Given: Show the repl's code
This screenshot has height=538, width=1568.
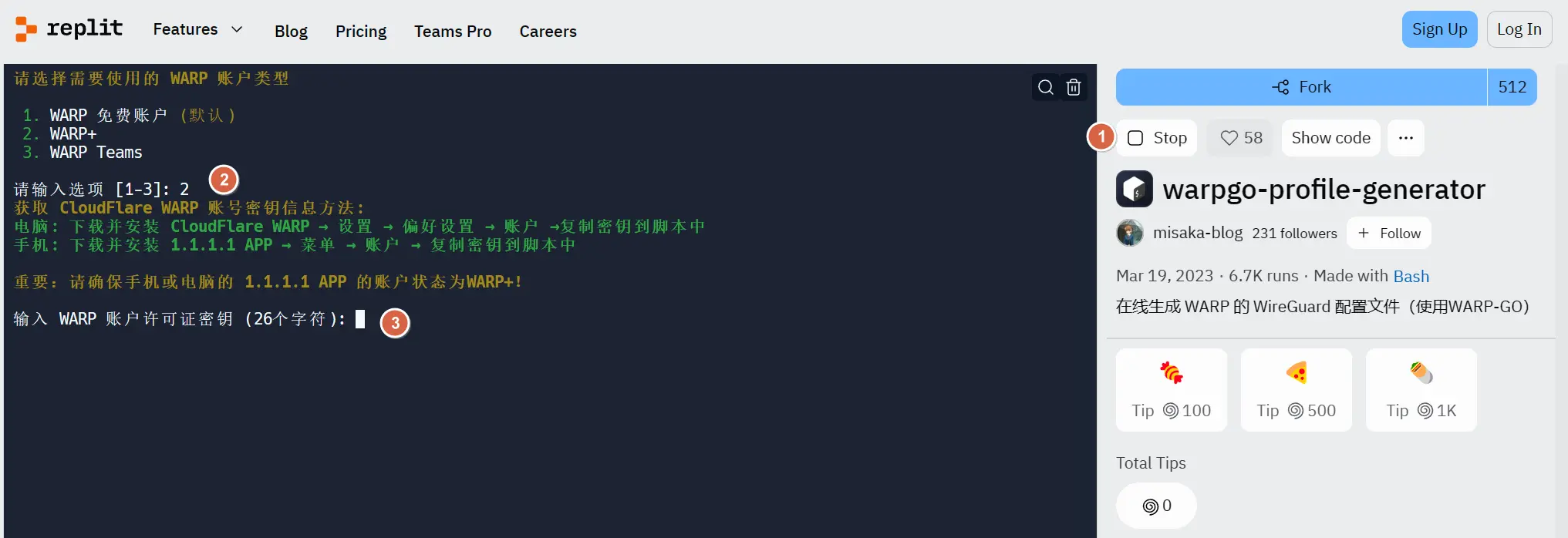Looking at the screenshot, I should (1331, 138).
